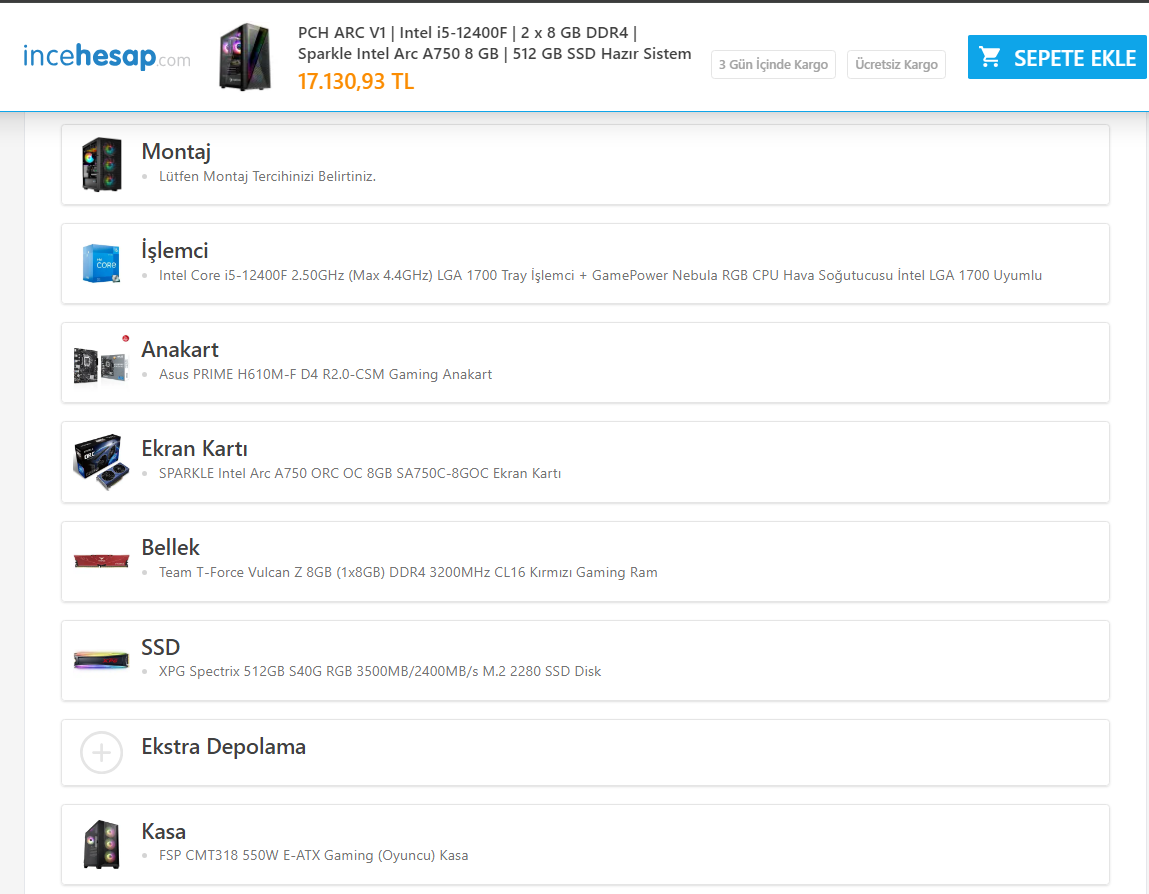Click the XPG Spectrix SSD icon
This screenshot has width=1149, height=894.
(x=102, y=659)
